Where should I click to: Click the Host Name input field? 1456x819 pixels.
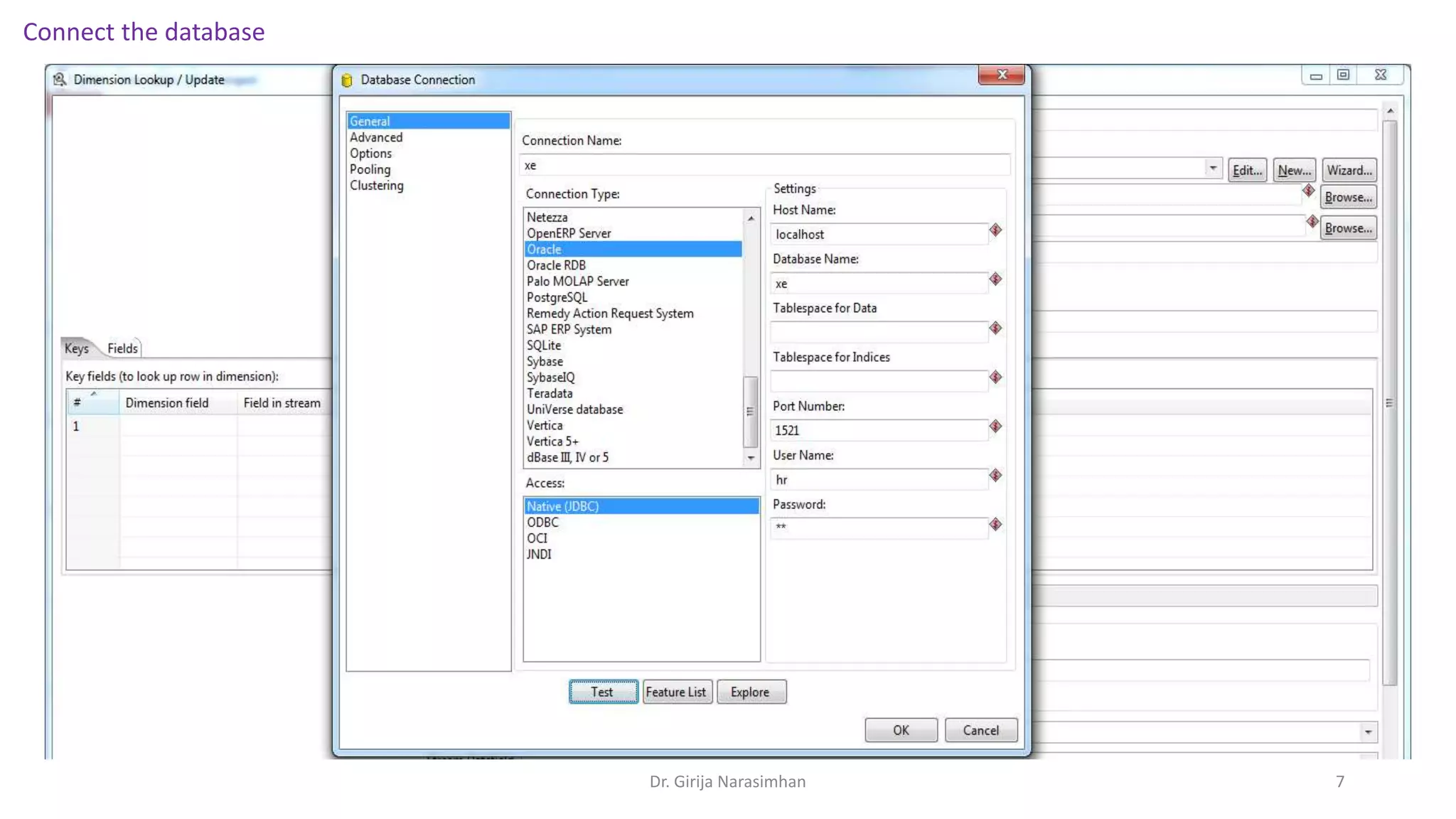tap(878, 235)
